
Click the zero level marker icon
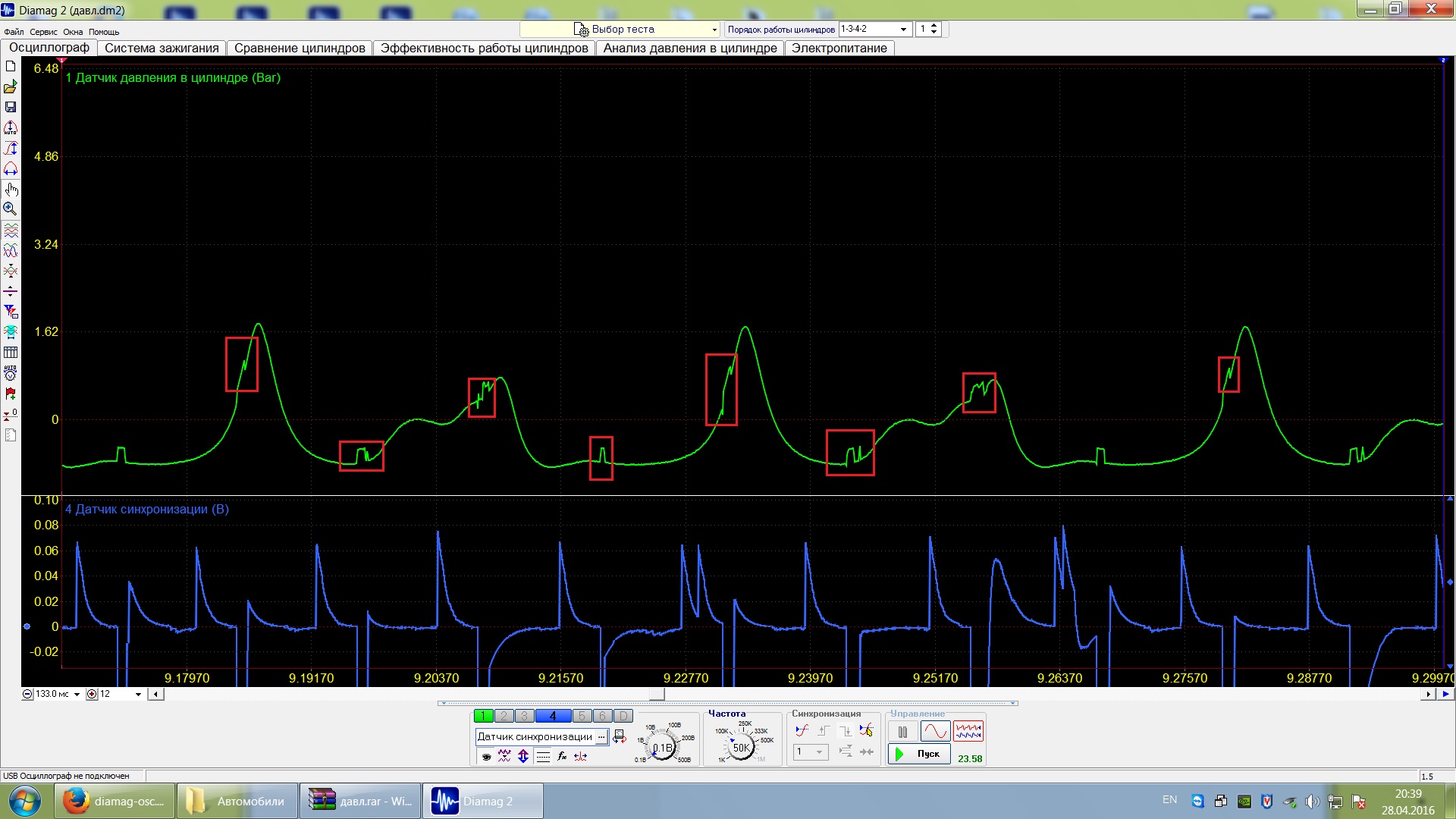pos(11,415)
